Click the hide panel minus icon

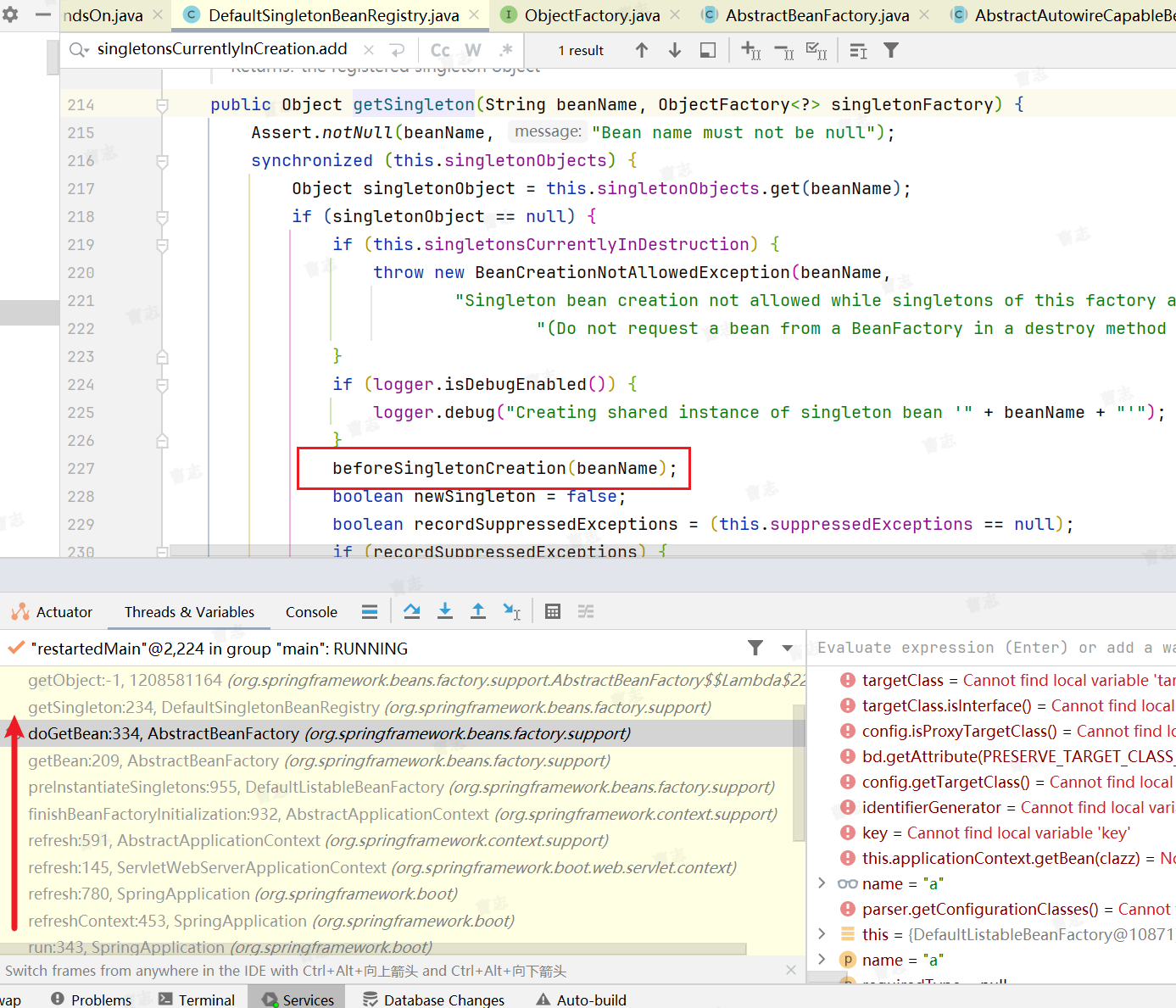point(43,14)
